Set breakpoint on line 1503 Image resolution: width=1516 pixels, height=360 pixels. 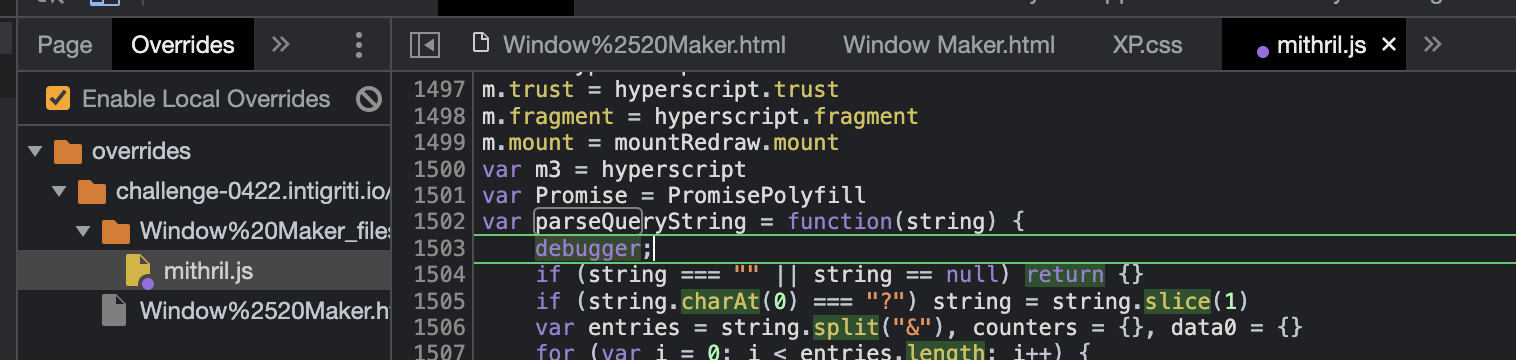coord(438,248)
